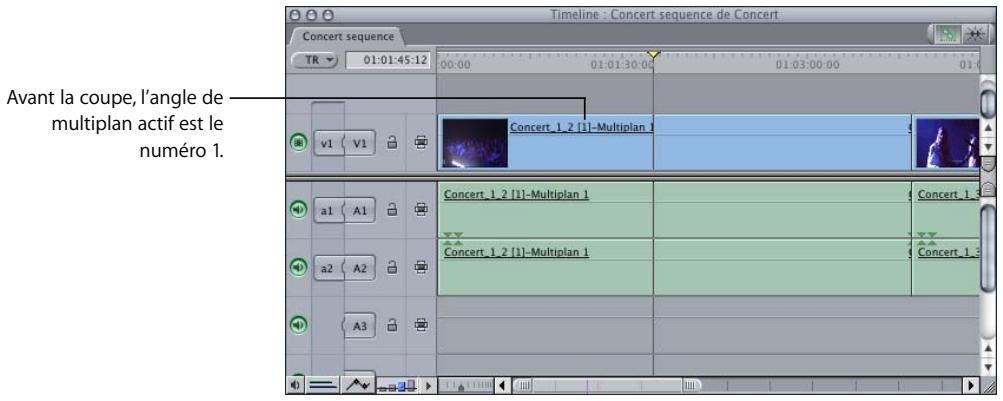Click the current timecode field 01:01:45:12
The image size is (1003, 401).
click(388, 60)
